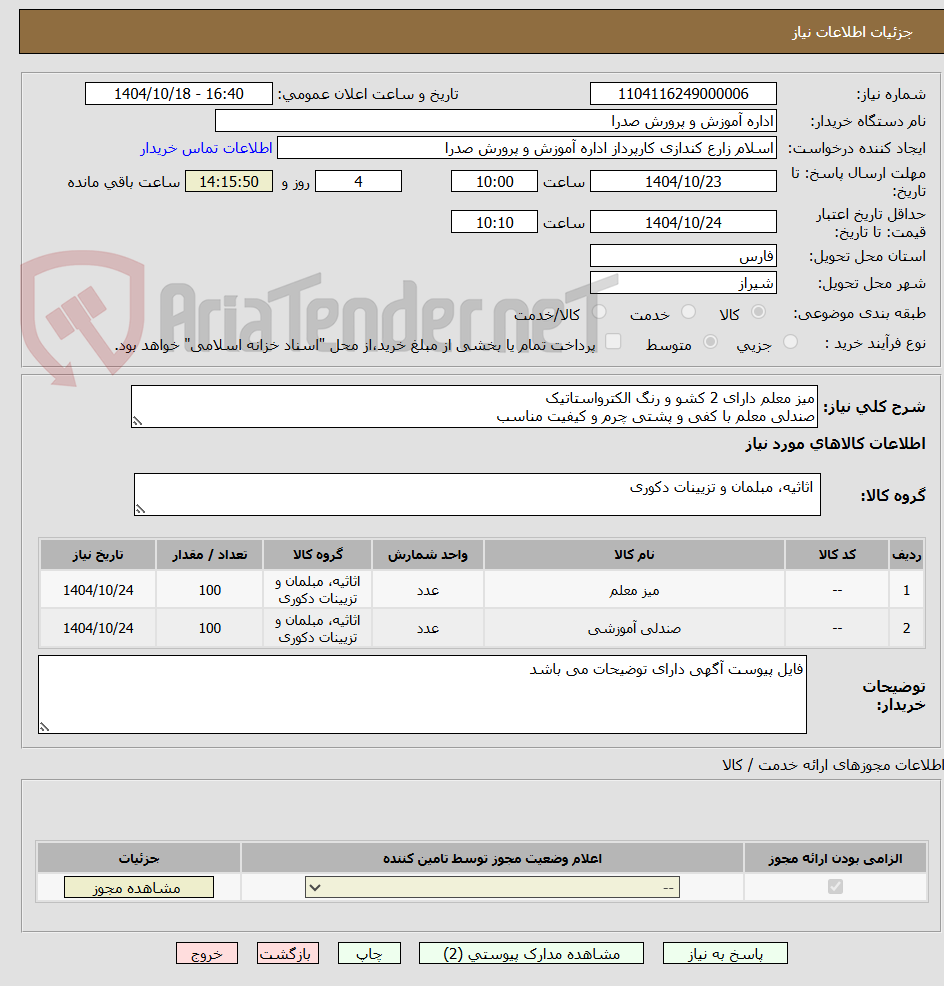
Task: Click the واحد شمارش column header
Action: tap(428, 555)
